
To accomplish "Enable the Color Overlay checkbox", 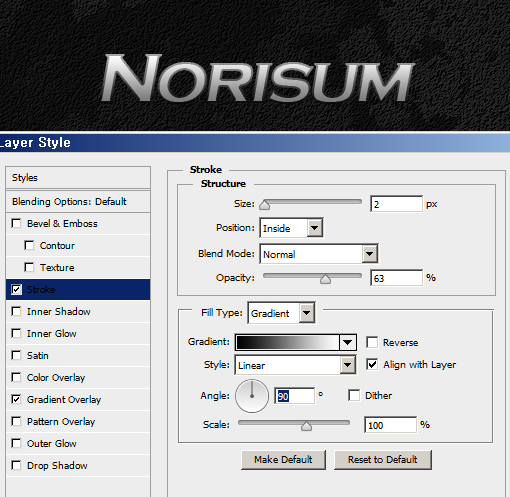I will pyautogui.click(x=16, y=377).
